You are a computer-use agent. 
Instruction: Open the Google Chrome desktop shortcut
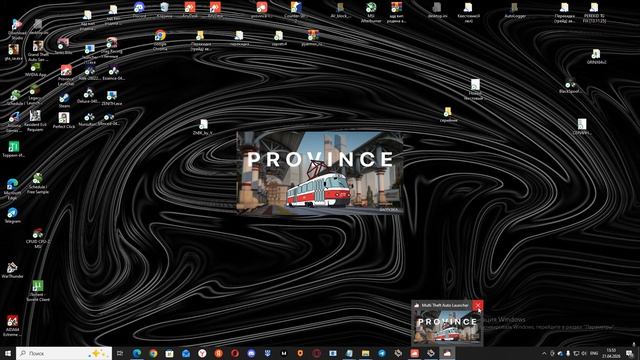point(160,40)
